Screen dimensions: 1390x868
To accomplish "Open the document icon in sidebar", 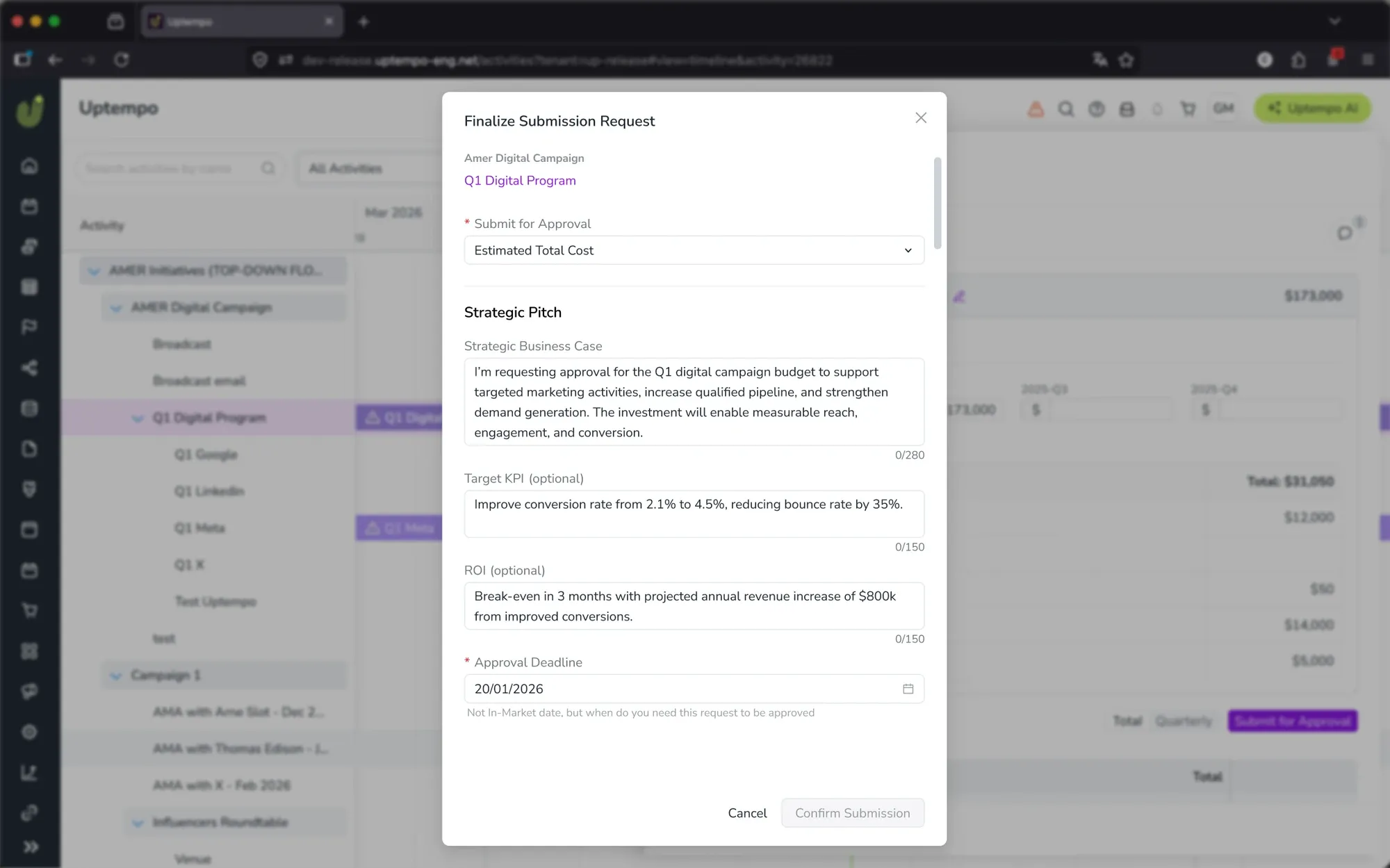I will [x=29, y=449].
